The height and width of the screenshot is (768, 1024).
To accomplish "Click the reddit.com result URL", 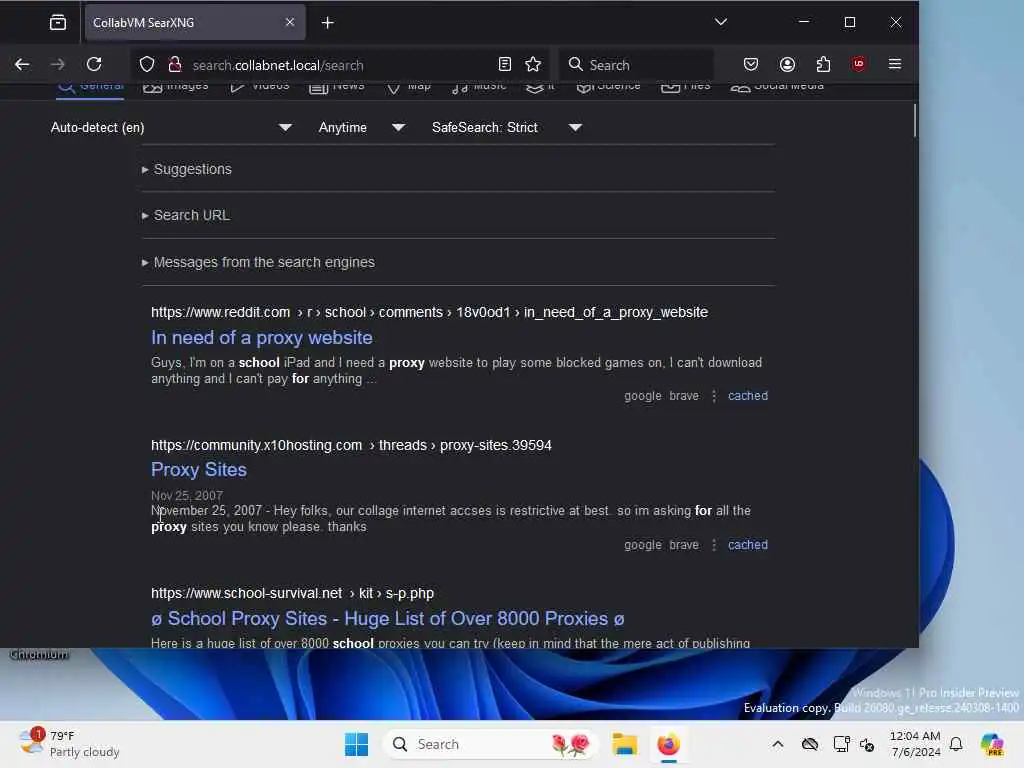I will coord(429,312).
